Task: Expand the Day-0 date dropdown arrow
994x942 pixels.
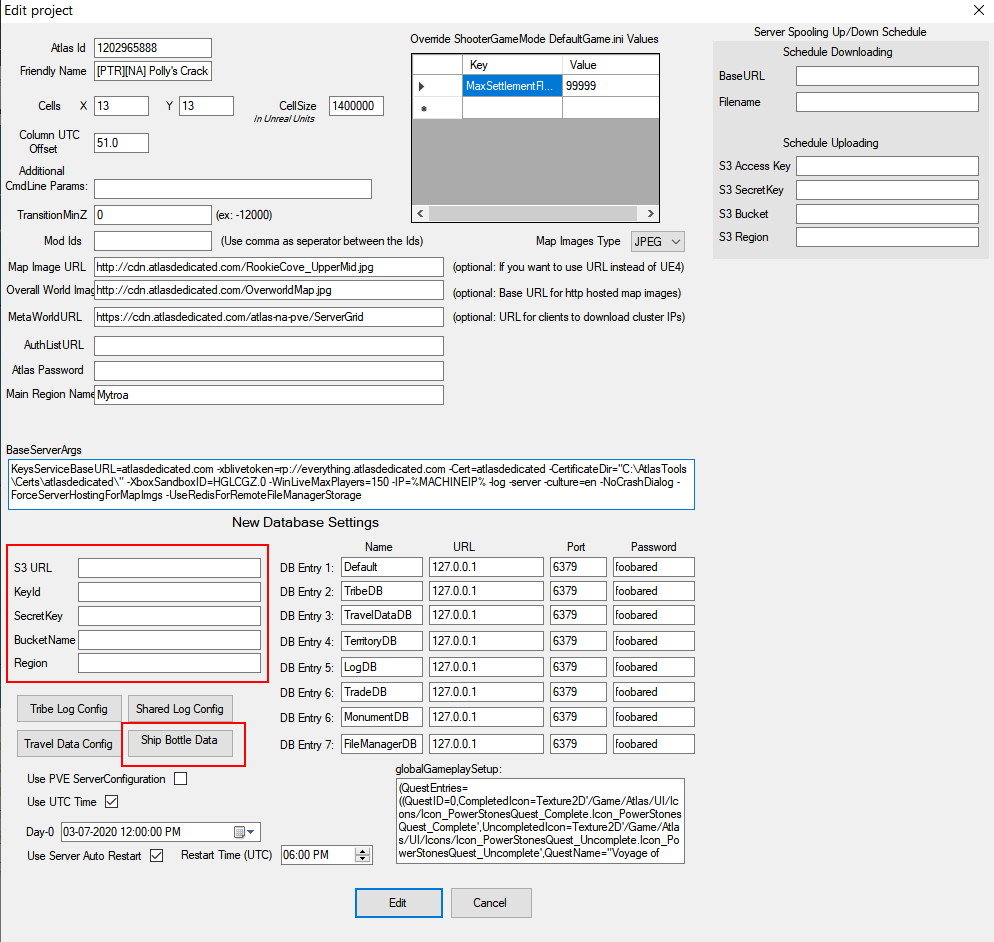Action: (251, 832)
